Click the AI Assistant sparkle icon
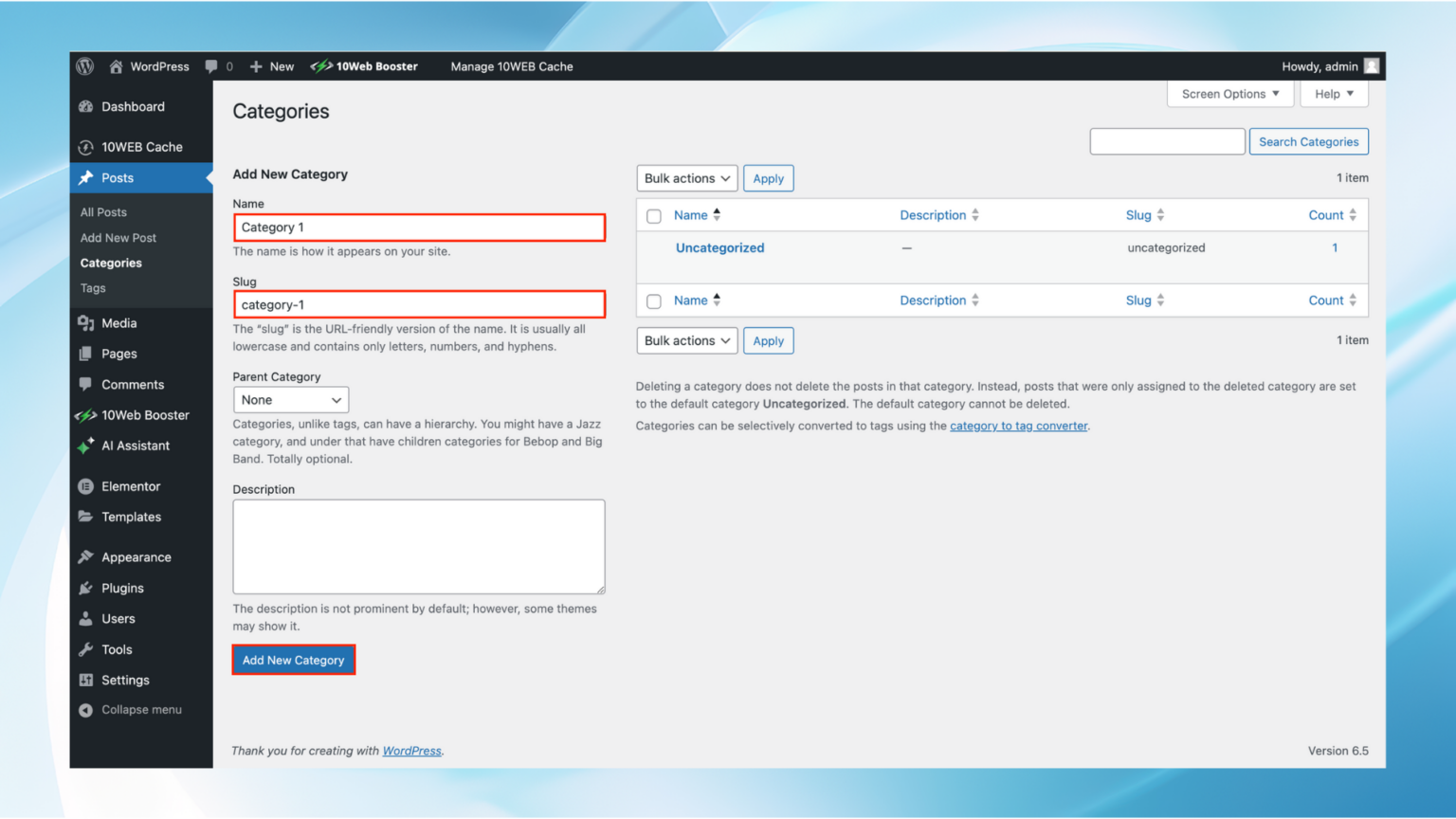Image resolution: width=1456 pixels, height=819 pixels. [x=86, y=446]
